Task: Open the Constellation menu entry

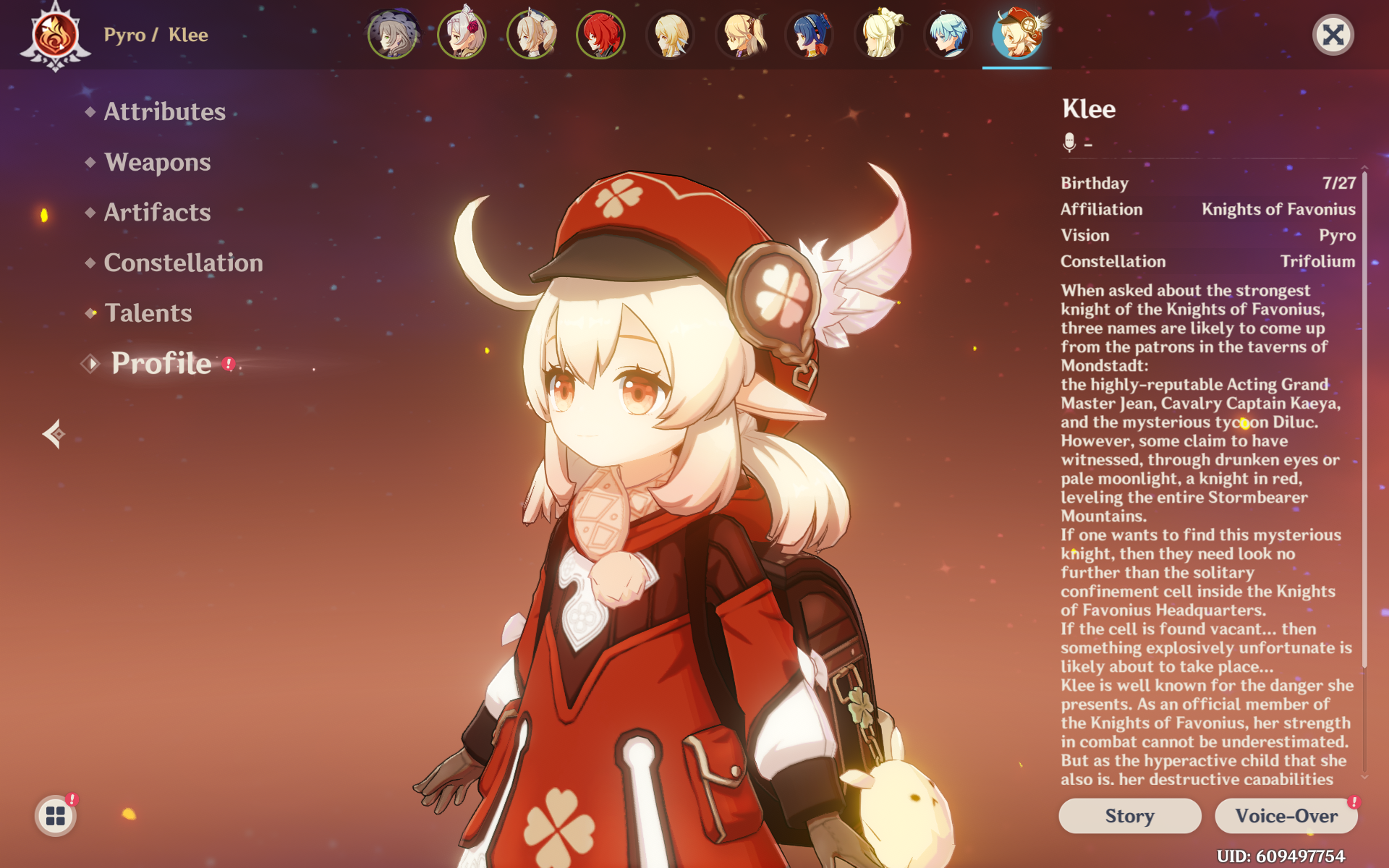Action: click(183, 263)
